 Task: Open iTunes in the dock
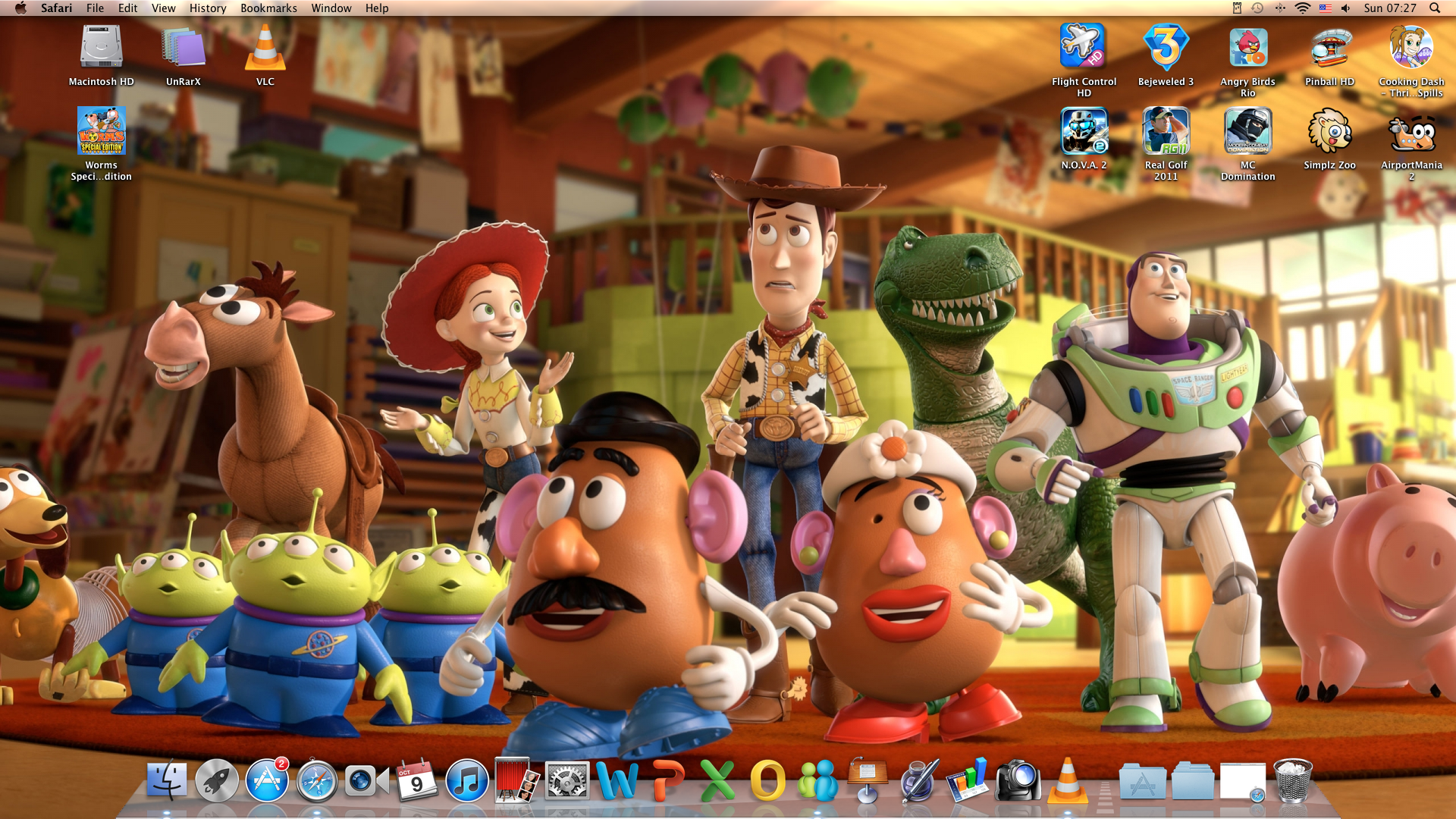pos(466,781)
